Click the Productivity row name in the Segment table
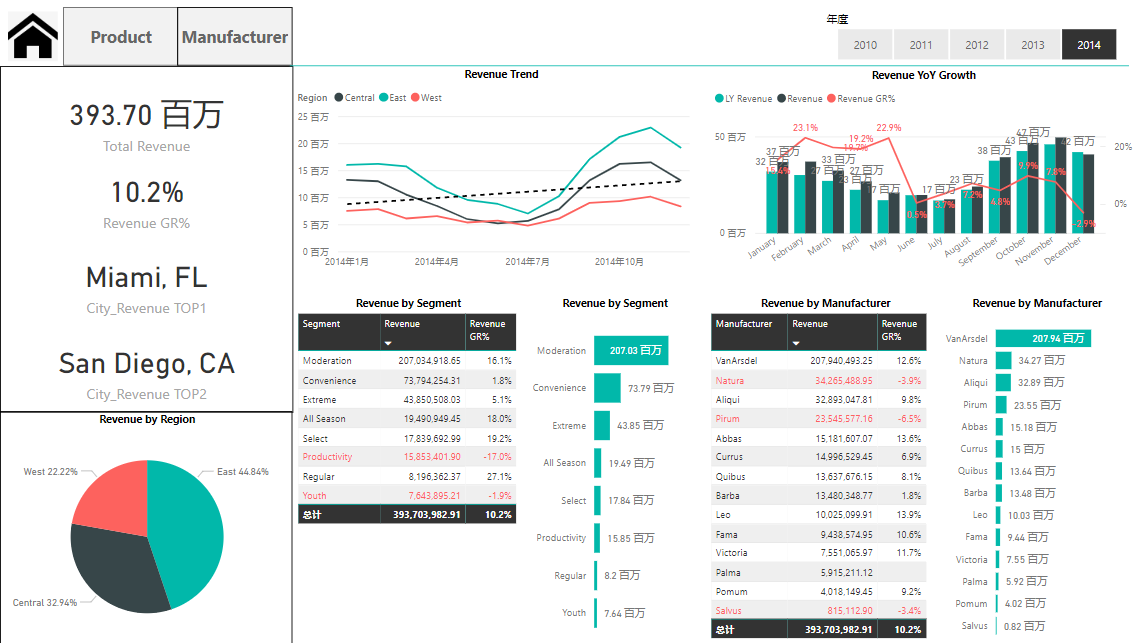 pos(327,456)
